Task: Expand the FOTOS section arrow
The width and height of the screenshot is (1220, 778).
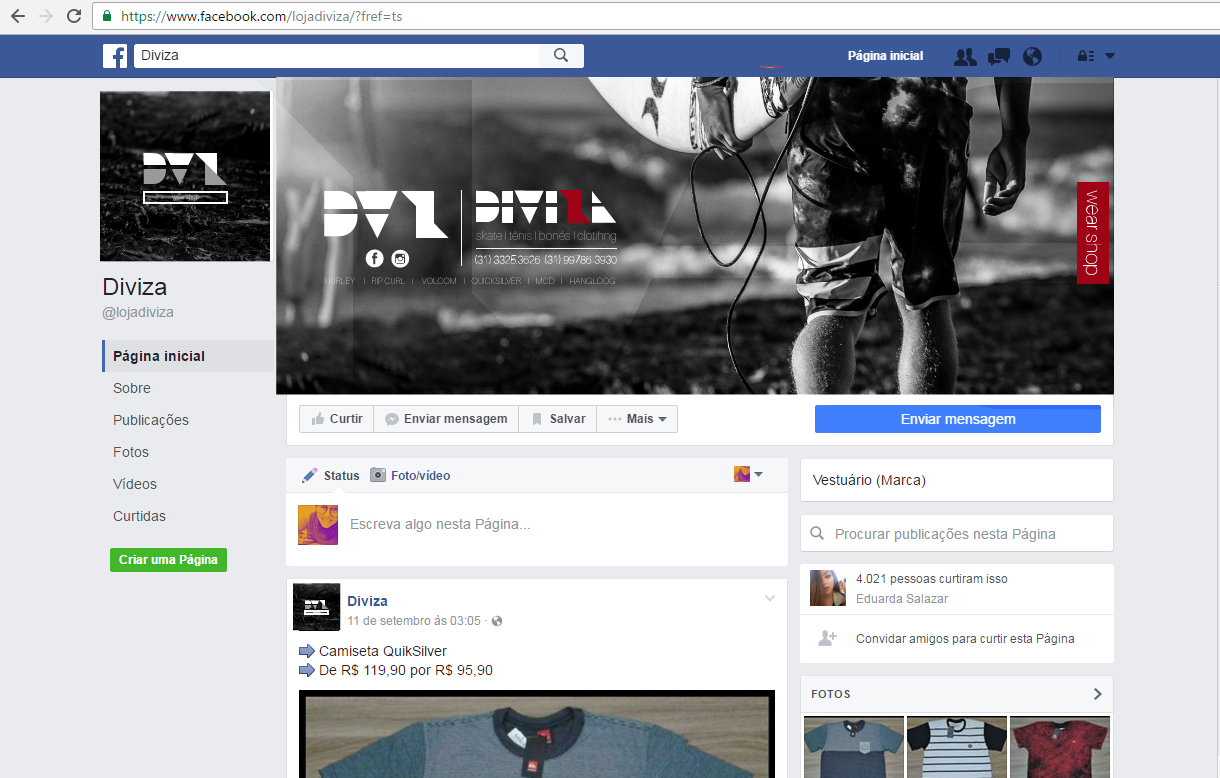Action: (1097, 694)
